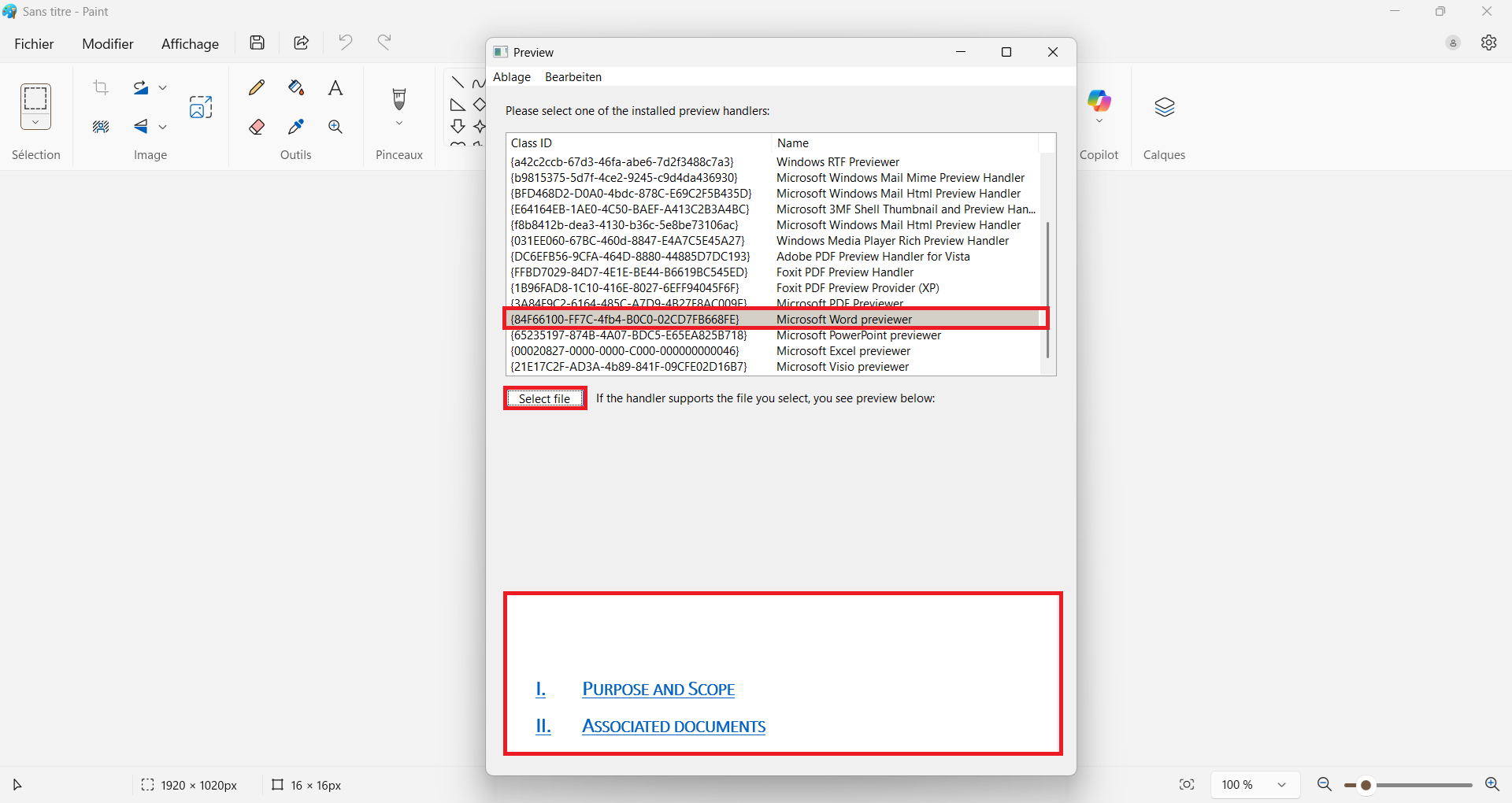Select the Microsoft Visio previewer row

773,367
